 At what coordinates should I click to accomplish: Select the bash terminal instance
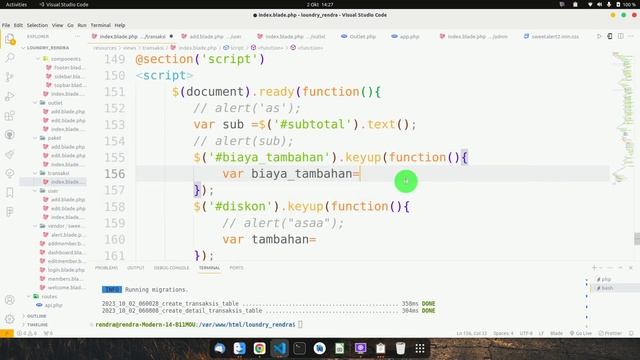607,288
